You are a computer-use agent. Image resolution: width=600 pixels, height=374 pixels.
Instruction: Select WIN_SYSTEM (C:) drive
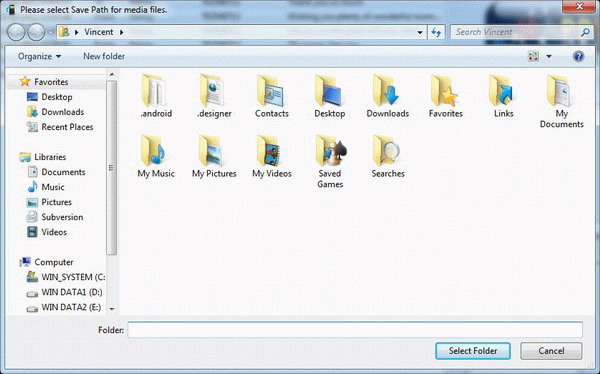click(65, 277)
